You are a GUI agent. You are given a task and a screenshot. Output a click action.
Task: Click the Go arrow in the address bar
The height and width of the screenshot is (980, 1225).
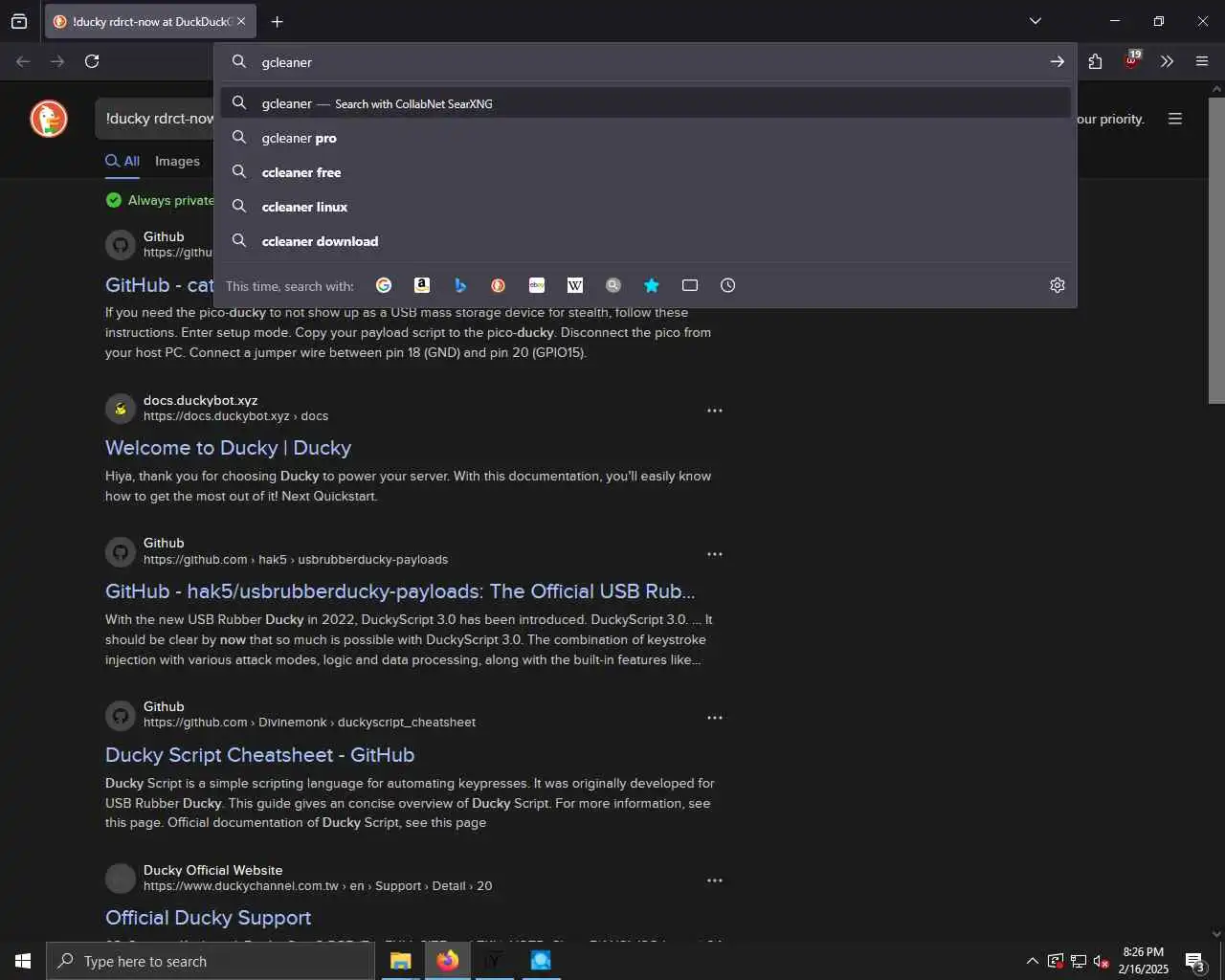[1057, 61]
